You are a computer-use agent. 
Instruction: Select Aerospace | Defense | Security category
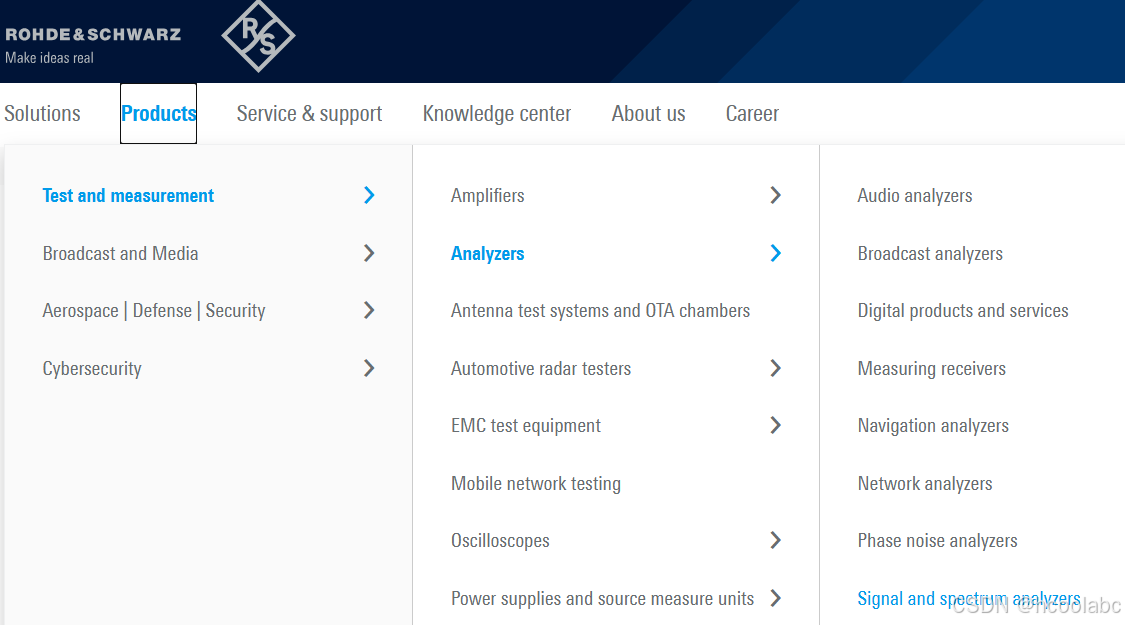tap(154, 311)
